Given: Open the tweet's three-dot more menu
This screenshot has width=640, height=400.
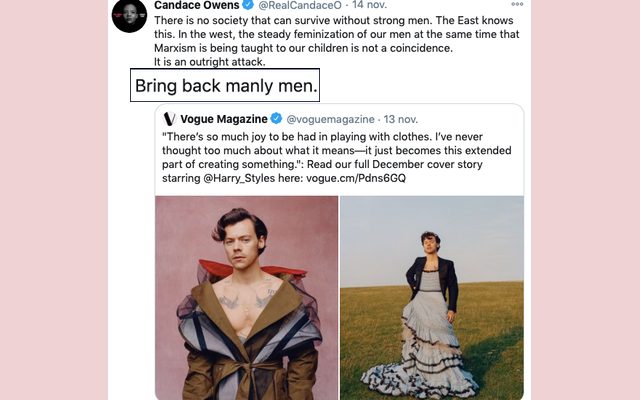Looking at the screenshot, I should (x=517, y=5).
